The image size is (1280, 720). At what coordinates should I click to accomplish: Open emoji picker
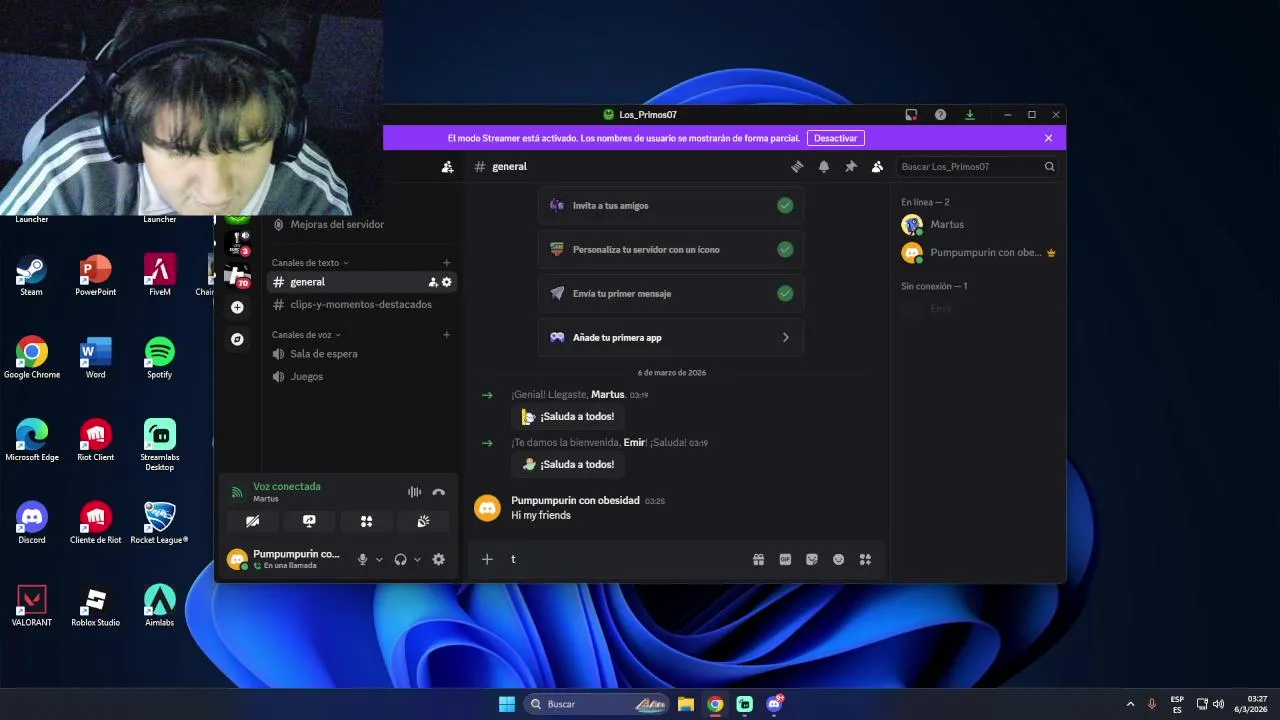click(839, 560)
